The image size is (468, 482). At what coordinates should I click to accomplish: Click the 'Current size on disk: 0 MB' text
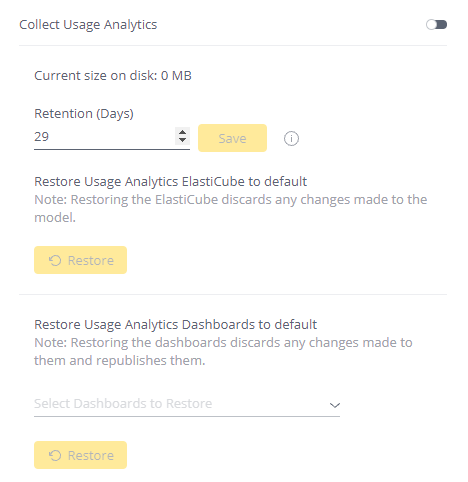point(113,76)
